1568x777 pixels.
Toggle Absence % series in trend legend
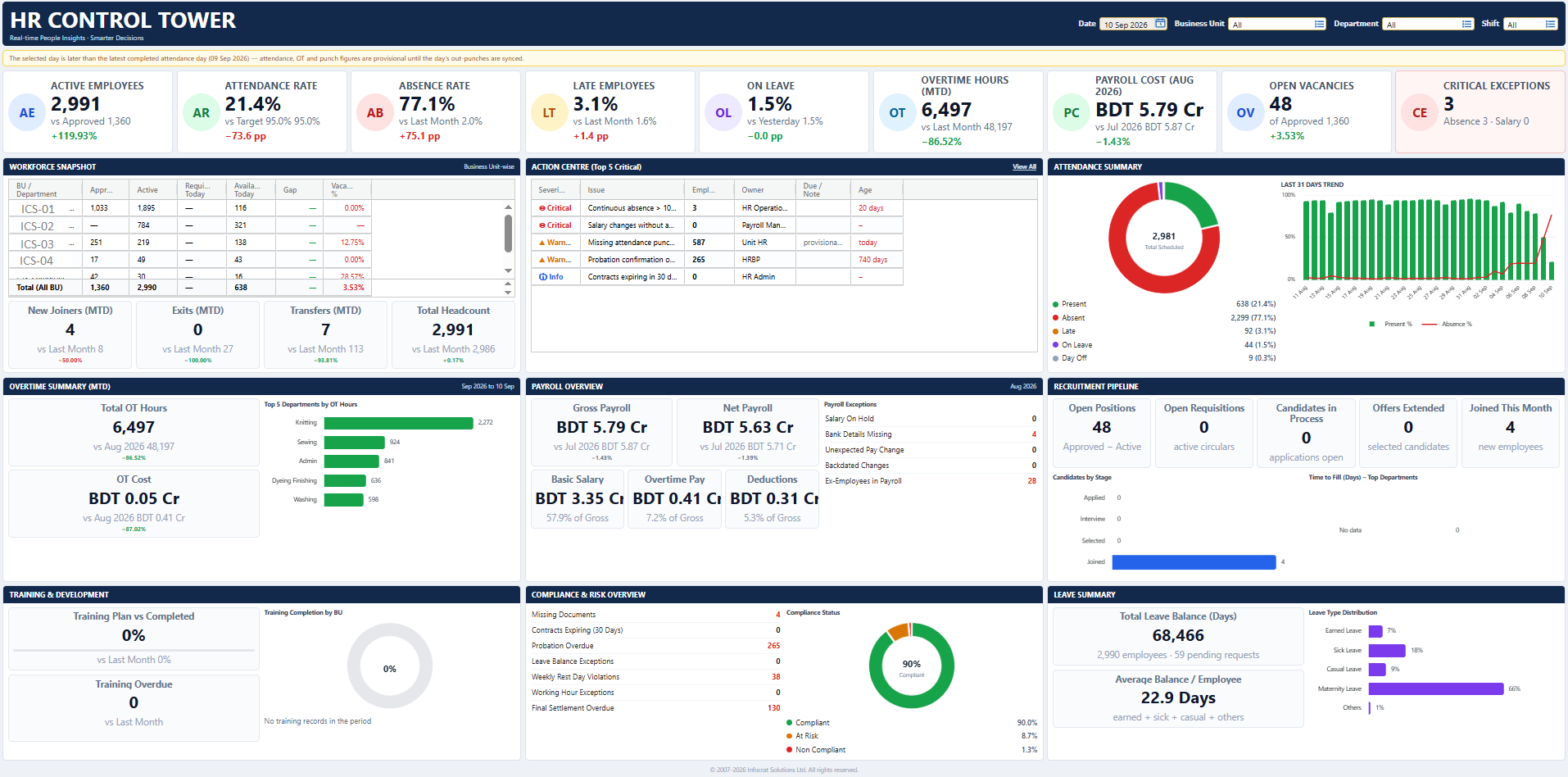tap(1447, 324)
